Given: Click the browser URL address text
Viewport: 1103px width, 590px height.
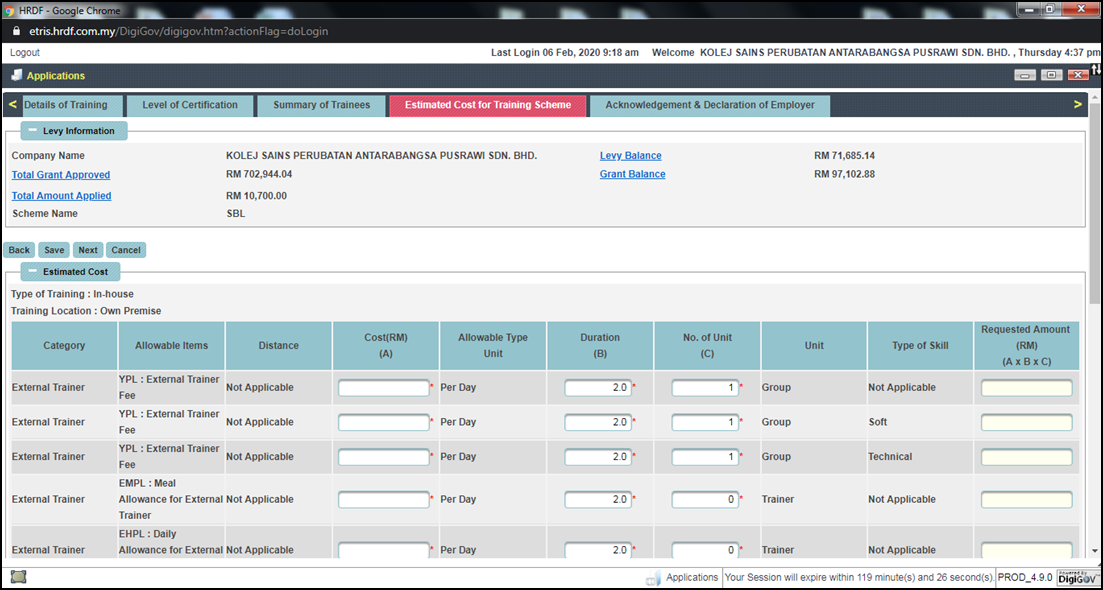Looking at the screenshot, I should pos(178,32).
